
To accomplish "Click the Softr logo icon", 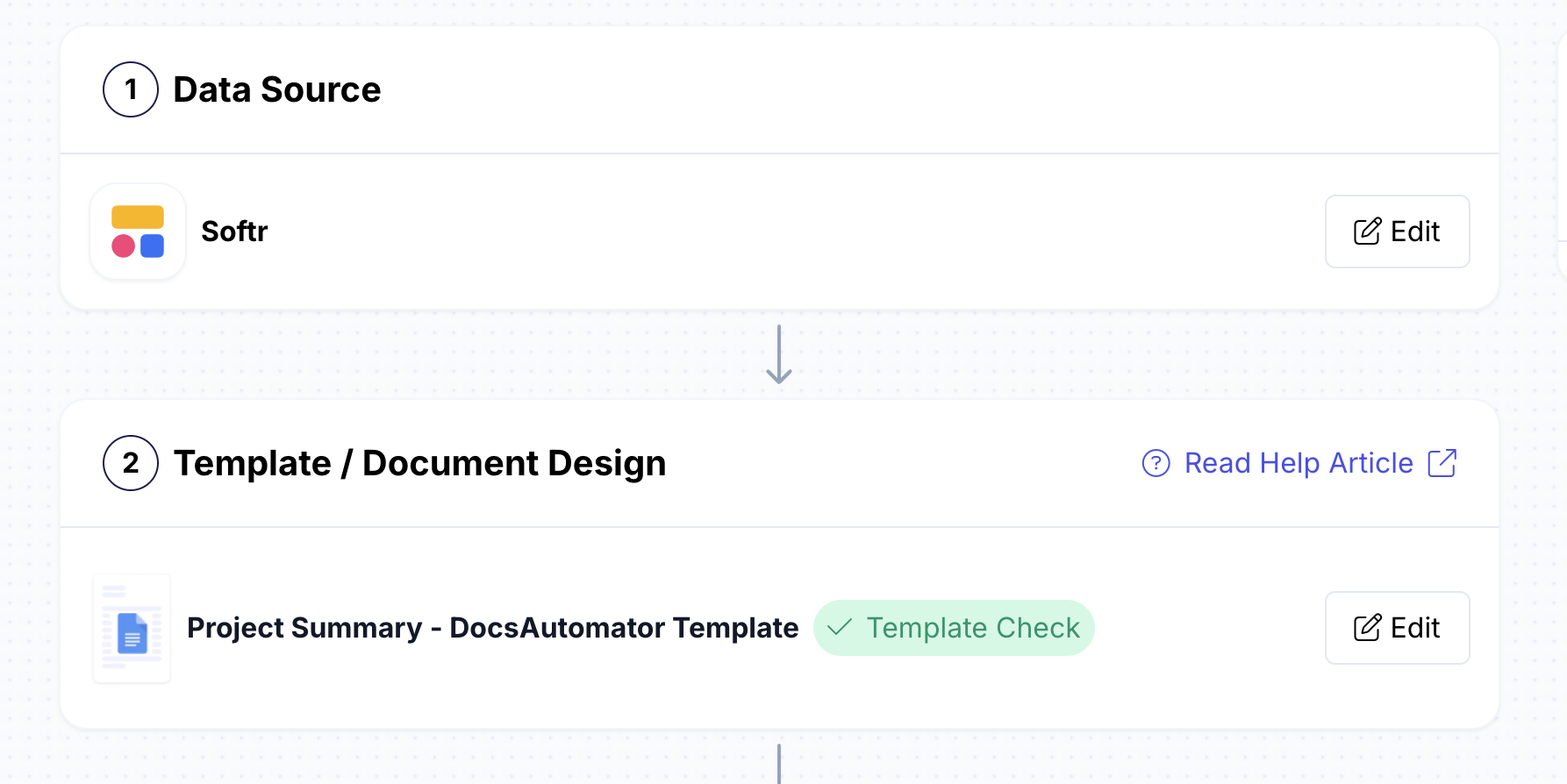I will tap(138, 232).
